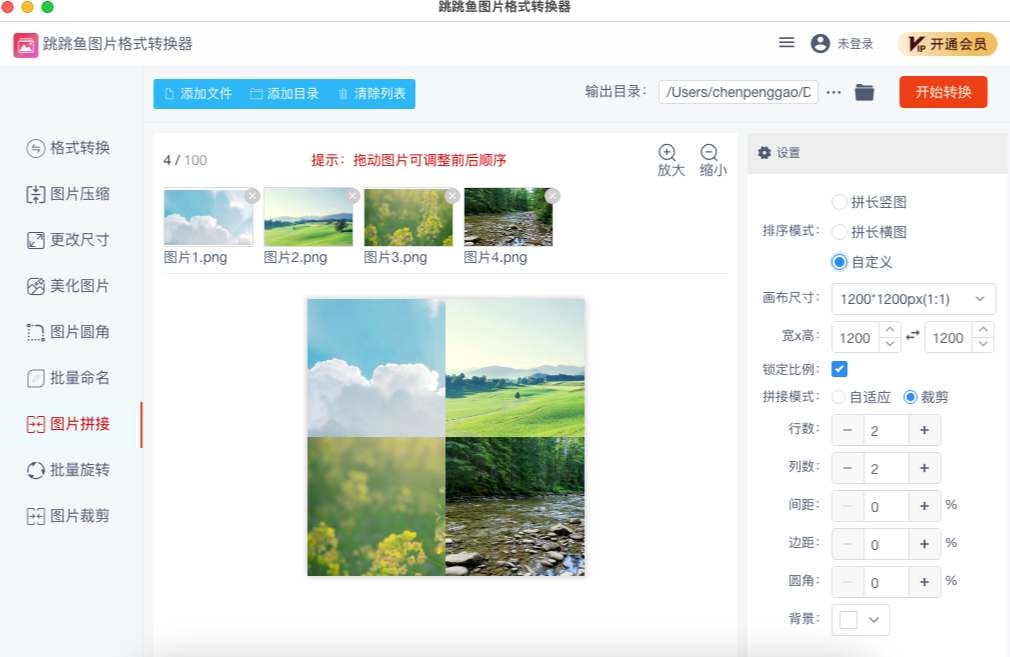Remove 图片3.png thumbnail with its X
The width and height of the screenshot is (1010, 657).
(453, 196)
